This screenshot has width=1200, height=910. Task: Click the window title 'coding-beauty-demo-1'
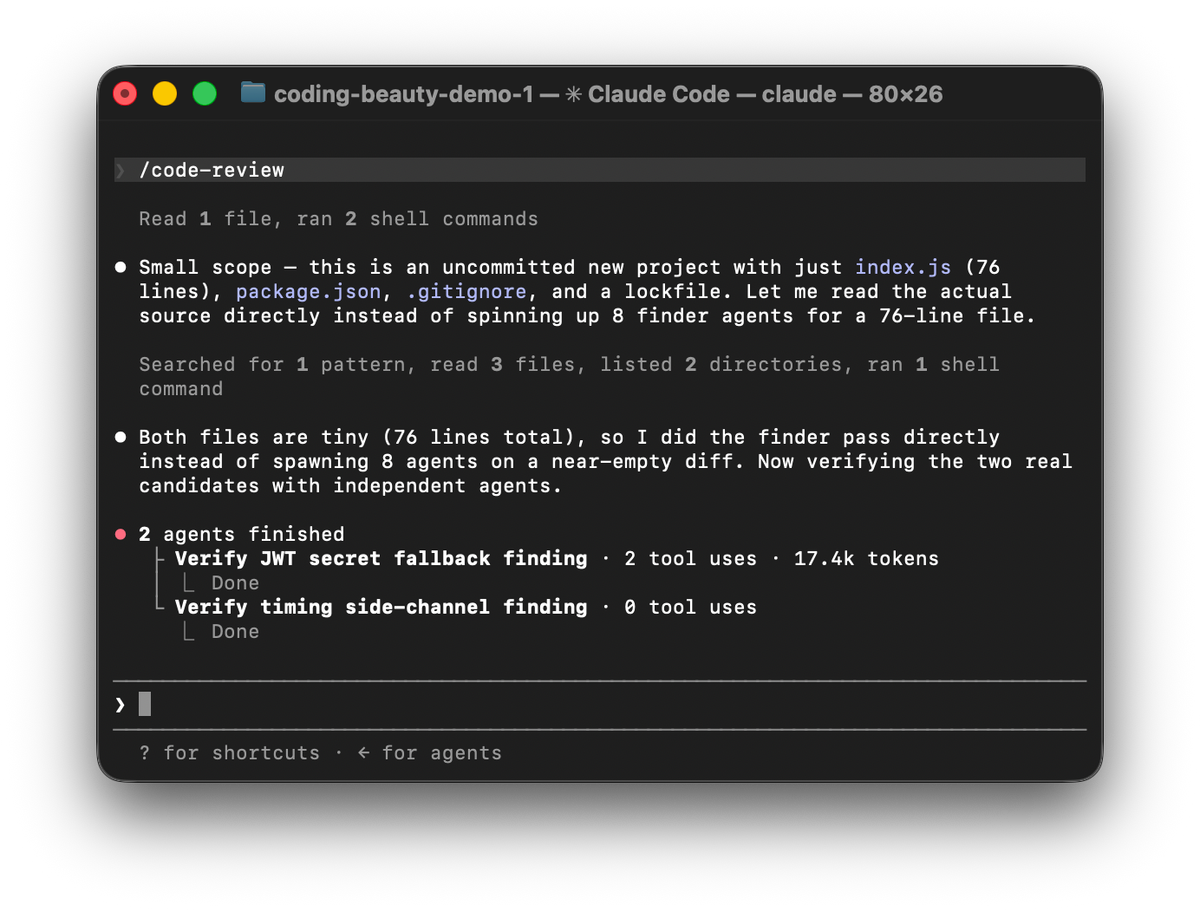tap(404, 94)
